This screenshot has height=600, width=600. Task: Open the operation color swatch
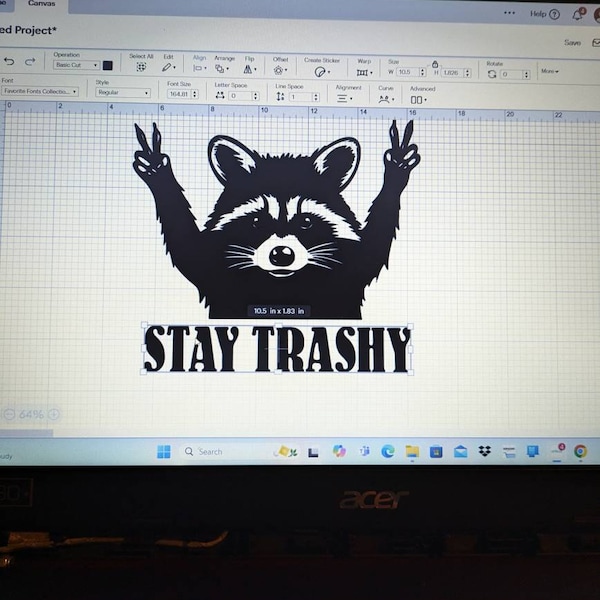pyautogui.click(x=108, y=65)
